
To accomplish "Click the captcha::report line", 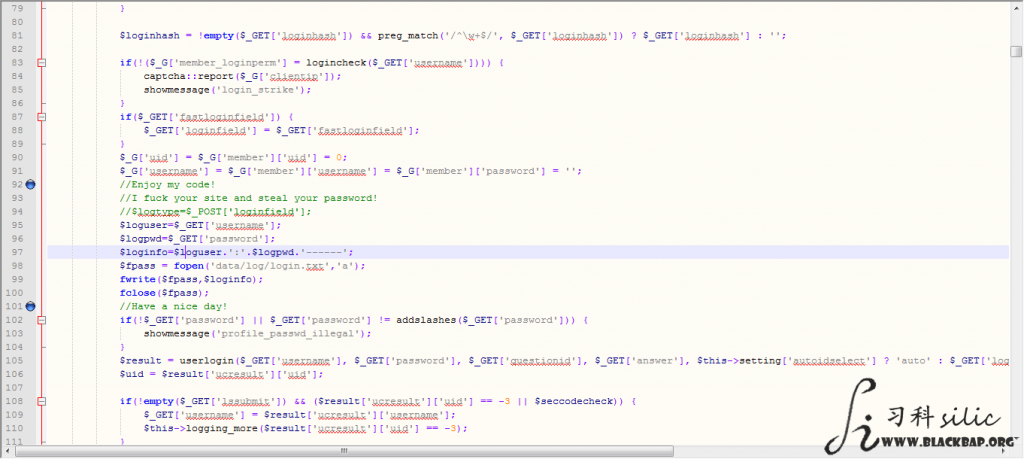I will click(x=242, y=76).
